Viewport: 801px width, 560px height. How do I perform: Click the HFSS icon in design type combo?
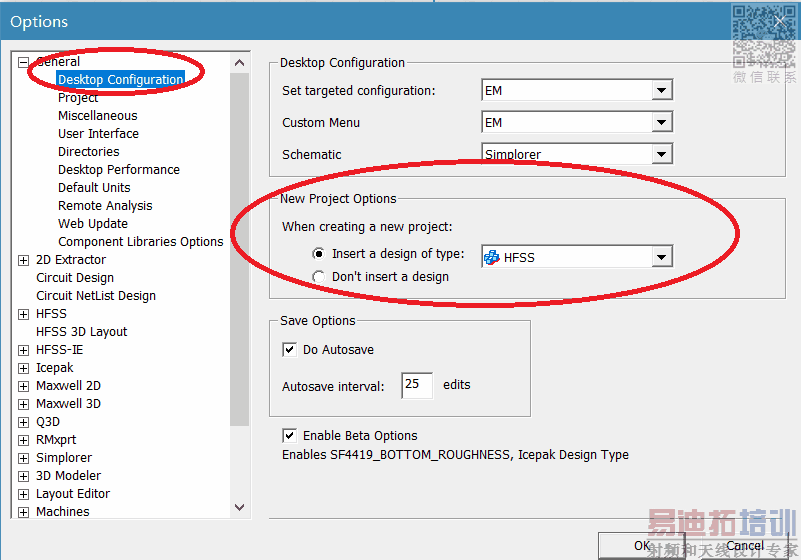click(491, 257)
